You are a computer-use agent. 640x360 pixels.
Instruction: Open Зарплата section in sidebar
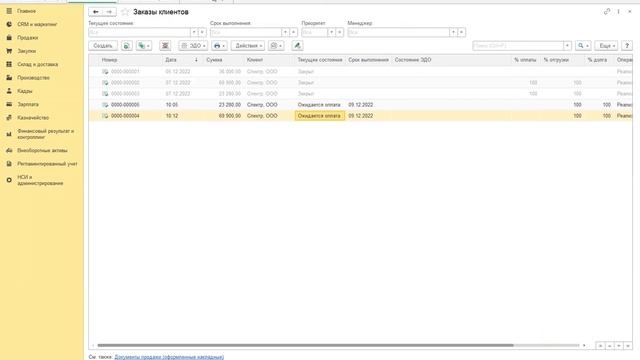(28, 104)
